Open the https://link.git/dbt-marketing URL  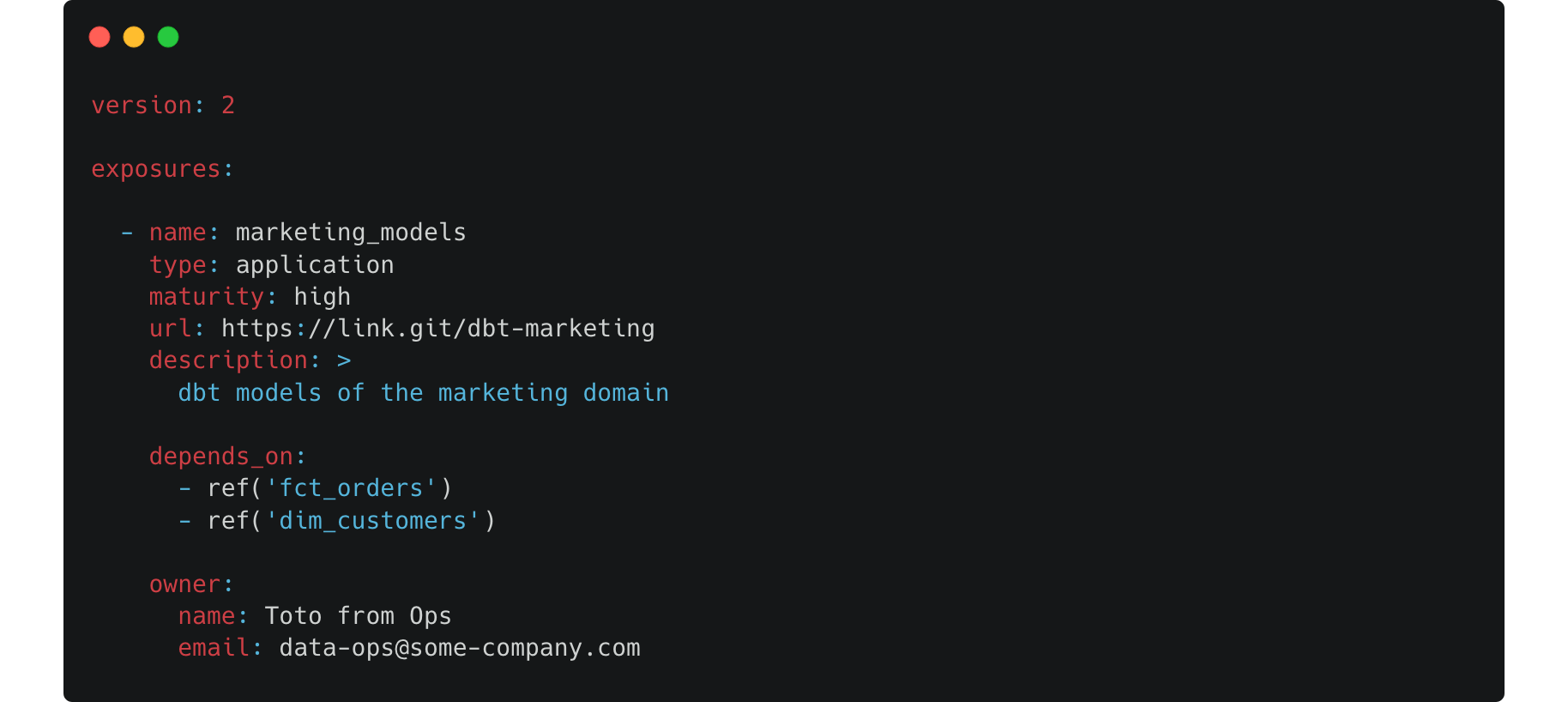[437, 329]
